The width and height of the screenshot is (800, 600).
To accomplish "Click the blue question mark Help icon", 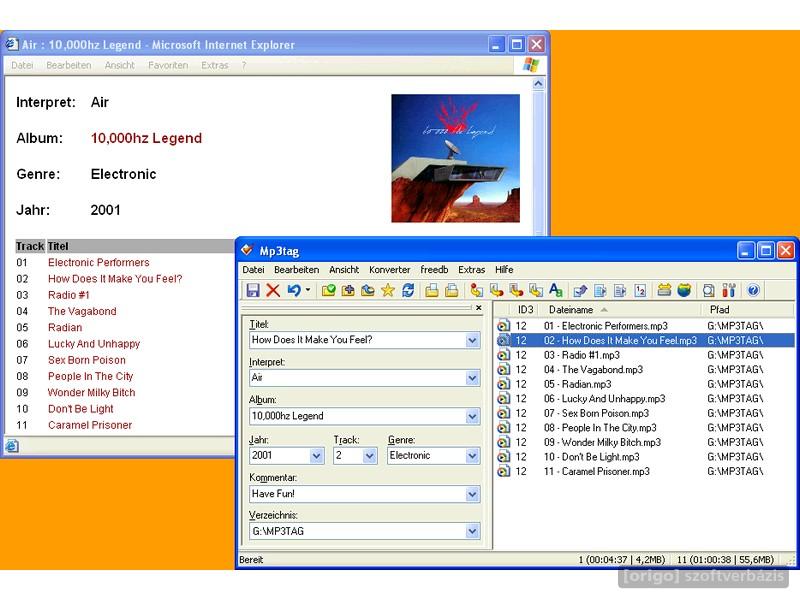I will [753, 290].
